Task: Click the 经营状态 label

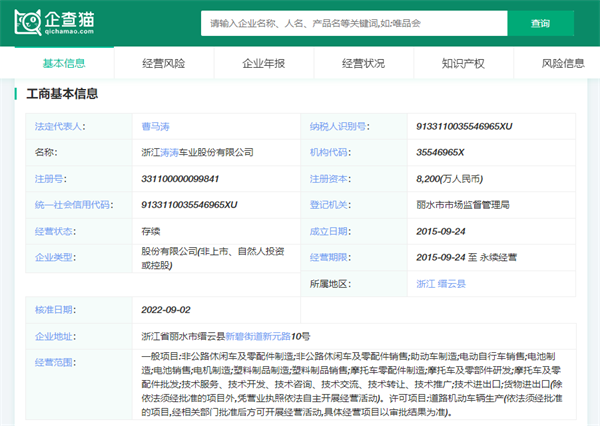Action: [x=55, y=231]
